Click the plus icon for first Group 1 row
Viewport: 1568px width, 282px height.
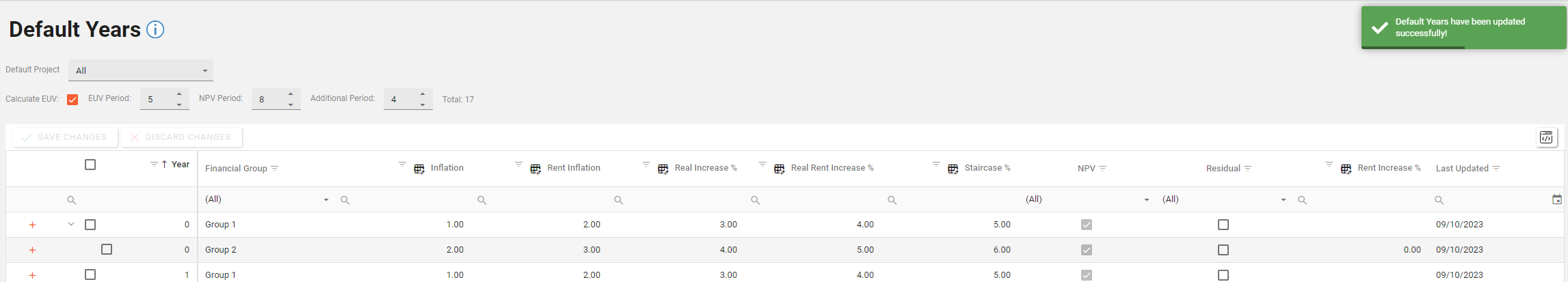[32, 225]
